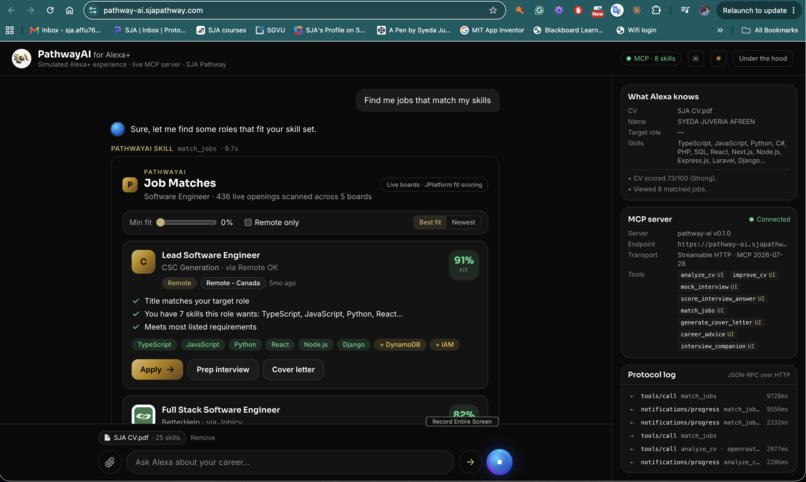Click the Min fit slider track

tap(187, 223)
